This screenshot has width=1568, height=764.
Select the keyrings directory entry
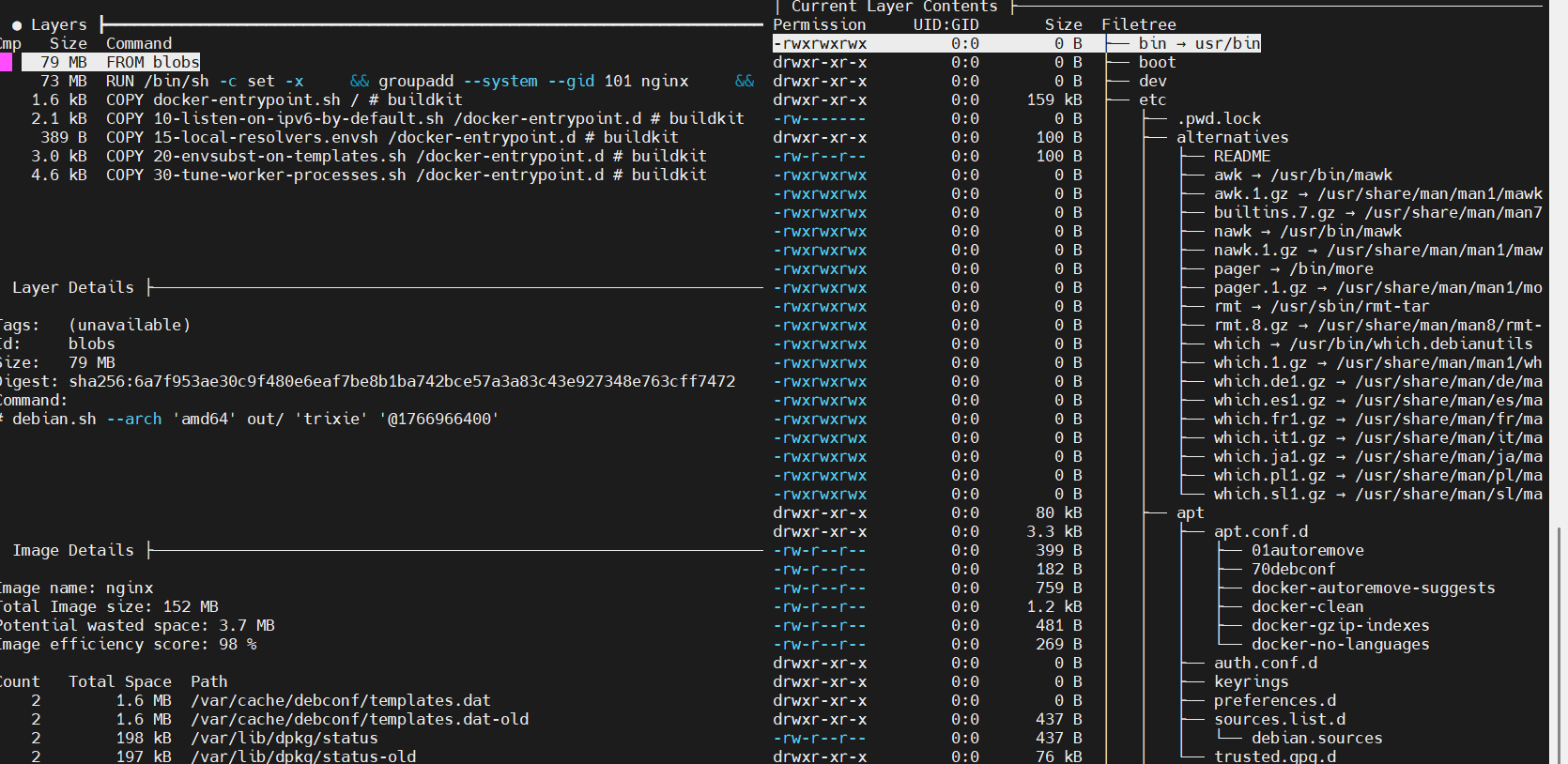[x=1252, y=681]
